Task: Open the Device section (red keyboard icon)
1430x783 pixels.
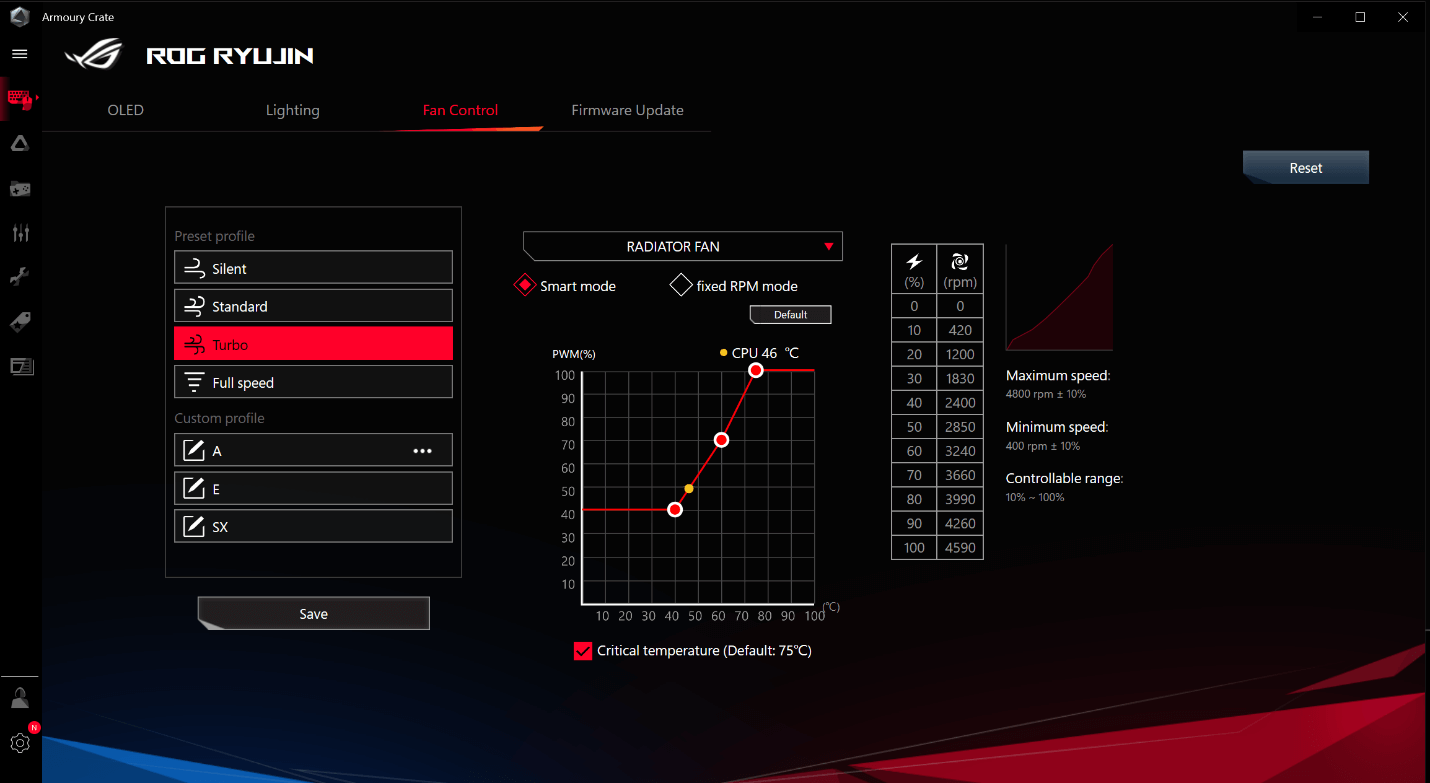Action: click(x=20, y=99)
